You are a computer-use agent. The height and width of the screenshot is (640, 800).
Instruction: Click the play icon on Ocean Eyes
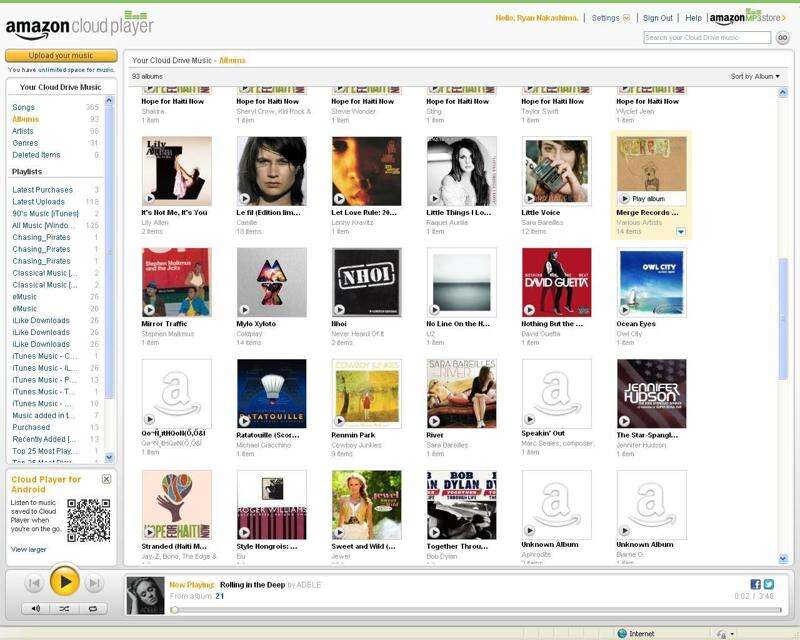(624, 310)
